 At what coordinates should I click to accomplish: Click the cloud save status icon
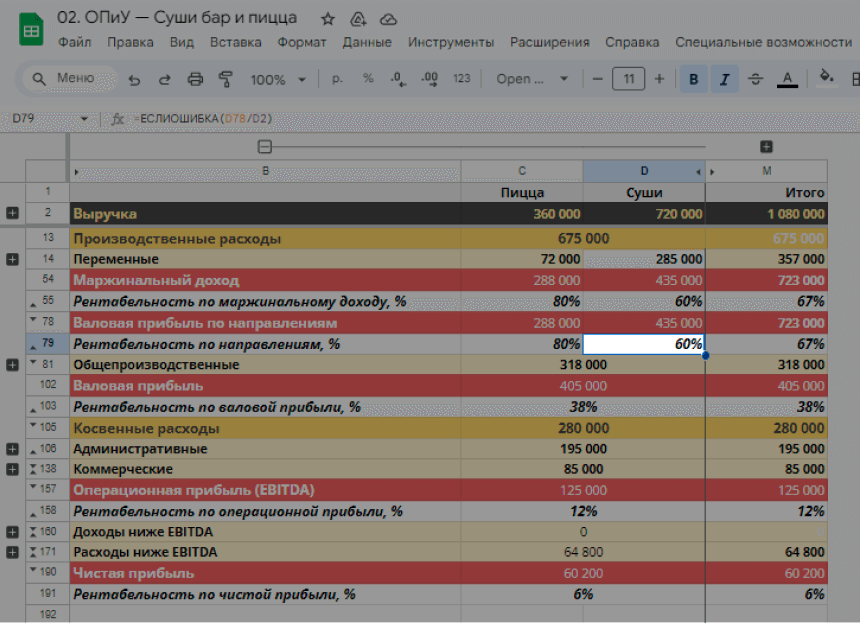(389, 19)
